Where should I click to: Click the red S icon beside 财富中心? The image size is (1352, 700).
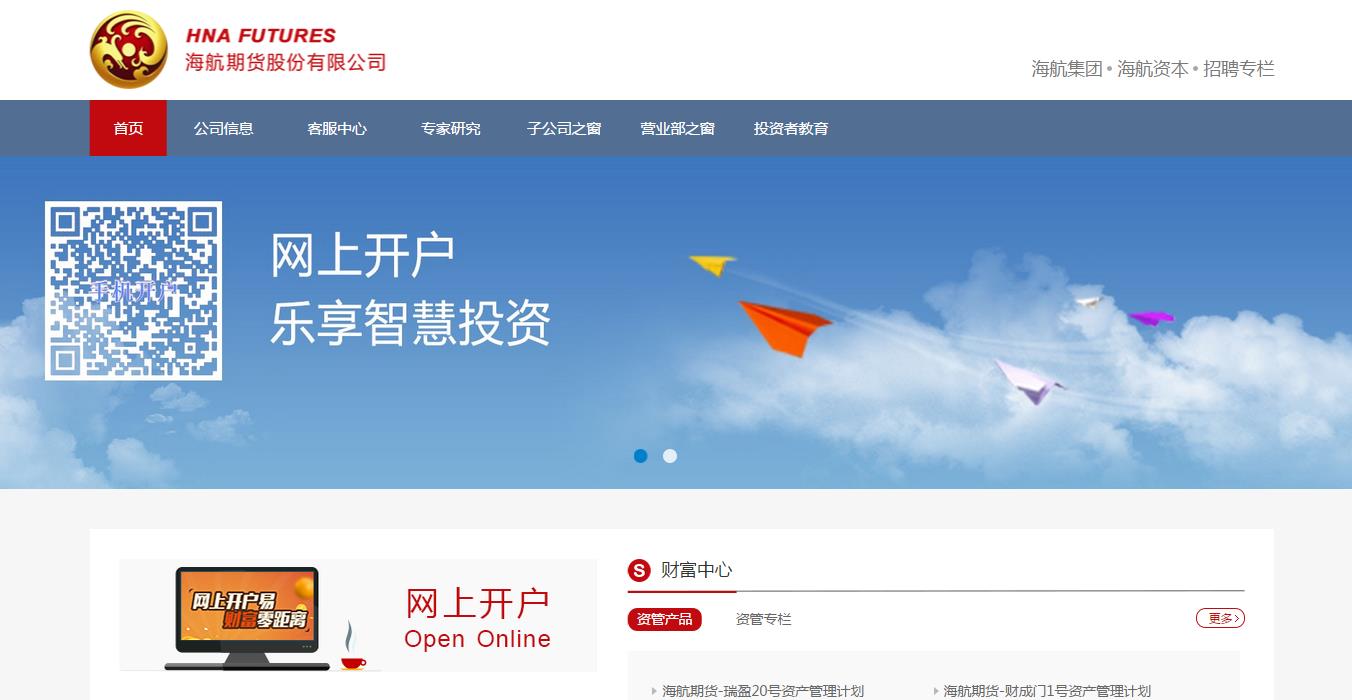click(639, 570)
